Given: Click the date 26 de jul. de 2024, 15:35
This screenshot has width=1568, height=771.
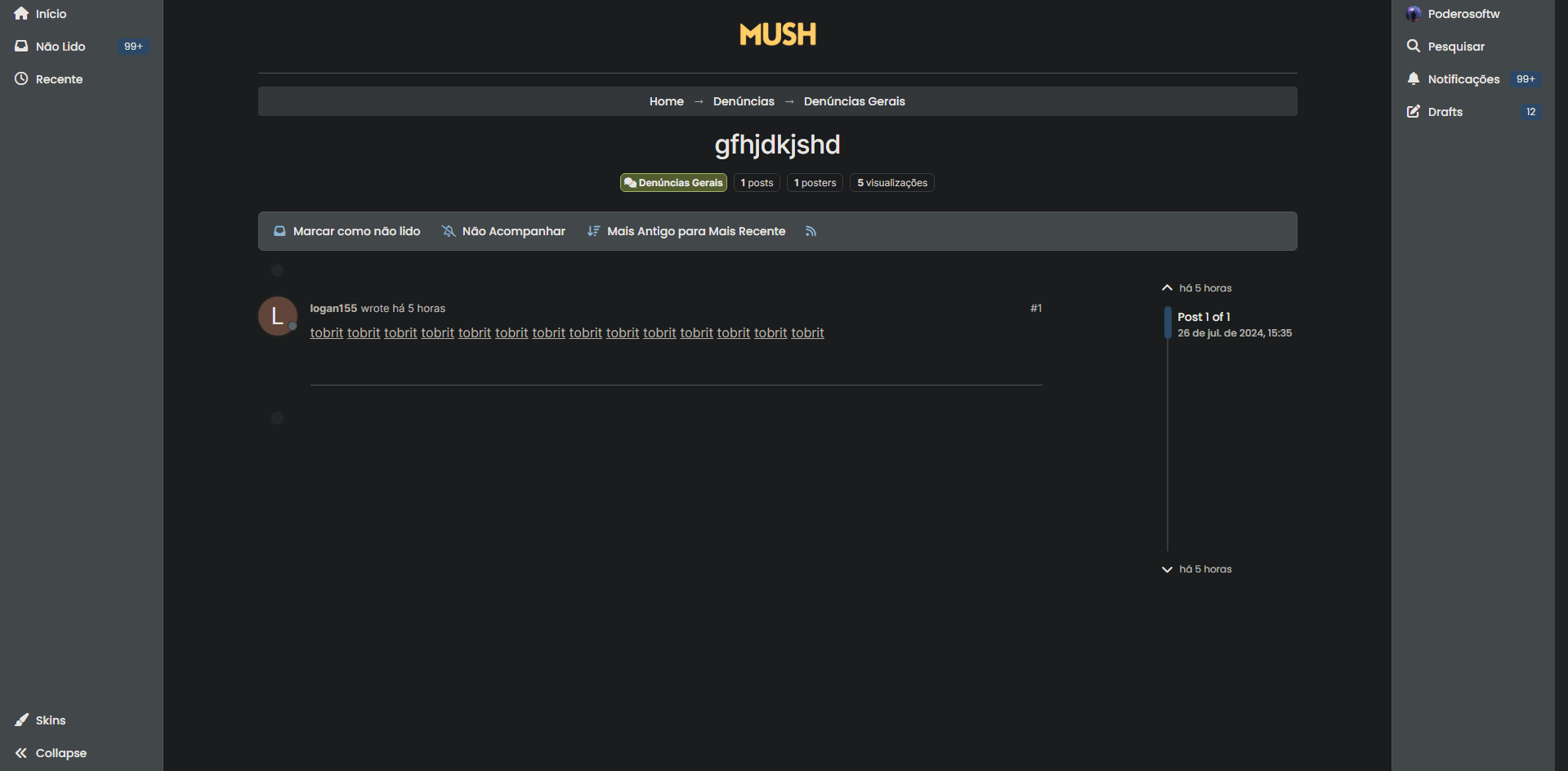Looking at the screenshot, I should [1235, 333].
